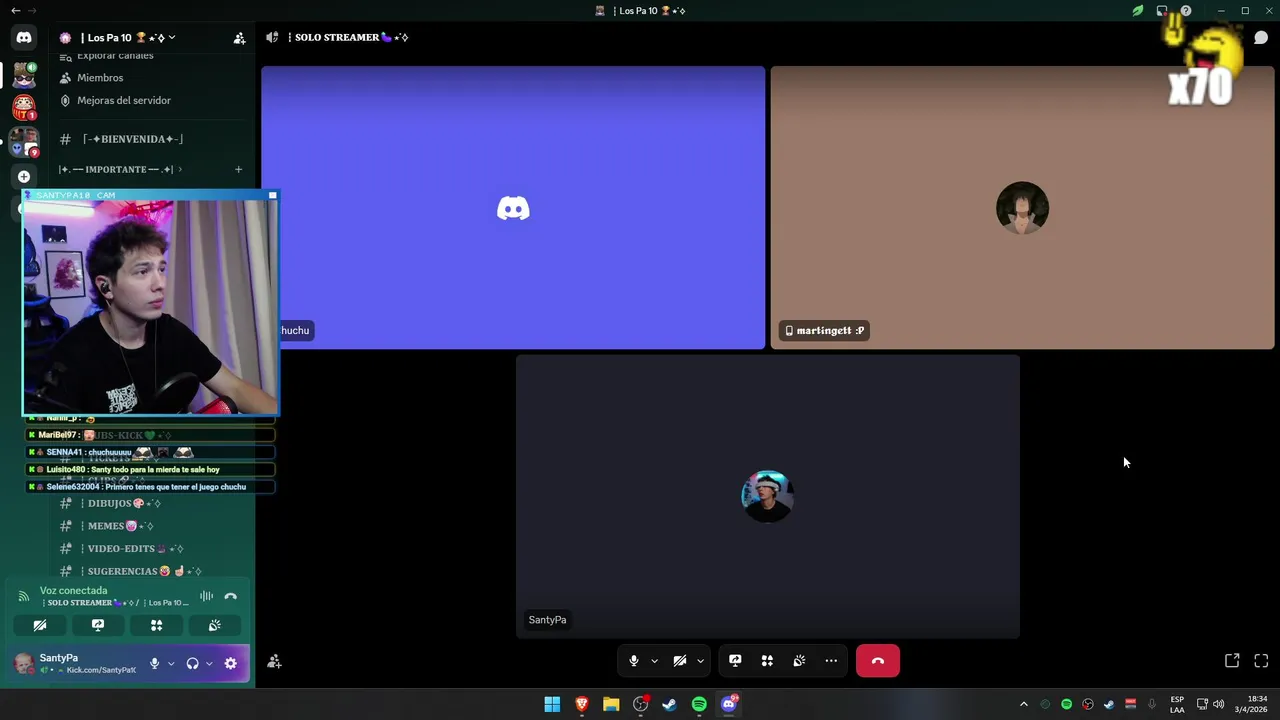1280x720 pixels.
Task: Create channel in IMPORTANTE category plus
Action: pyautogui.click(x=238, y=169)
